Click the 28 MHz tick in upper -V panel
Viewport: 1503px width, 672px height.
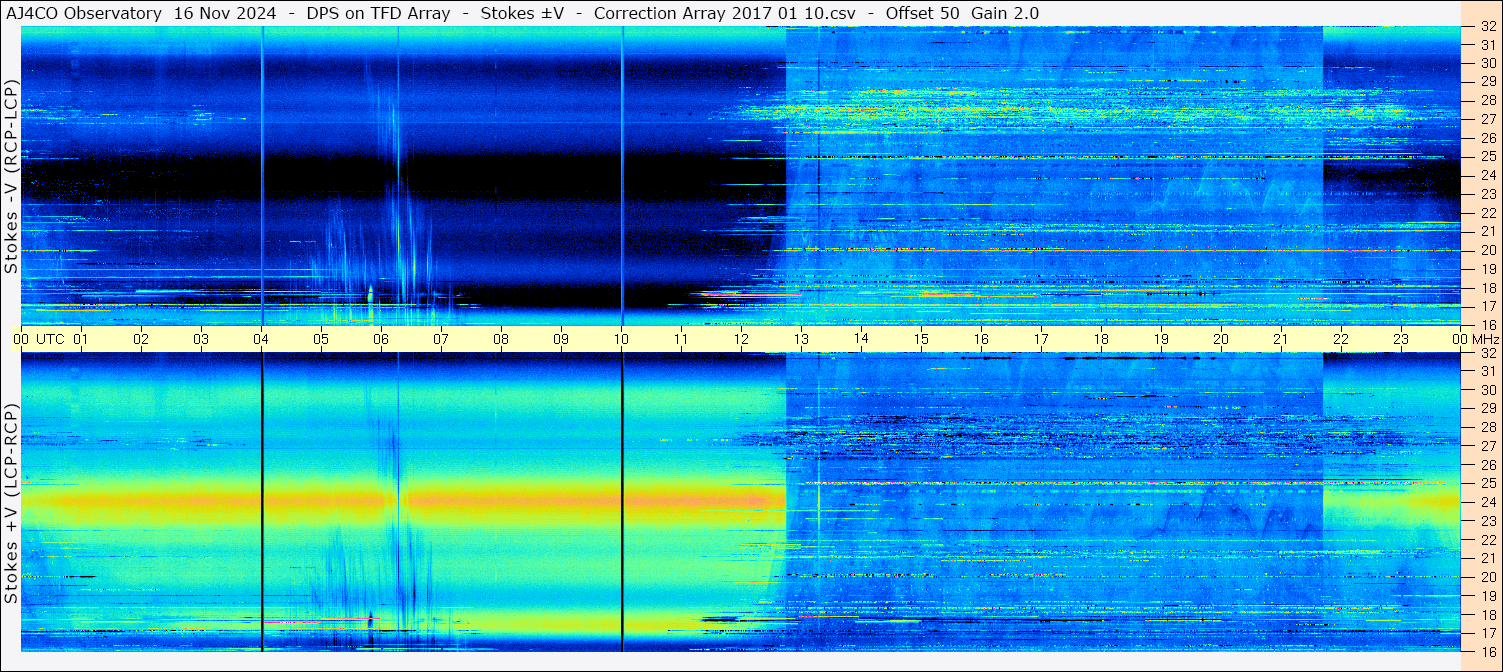(x=1488, y=100)
